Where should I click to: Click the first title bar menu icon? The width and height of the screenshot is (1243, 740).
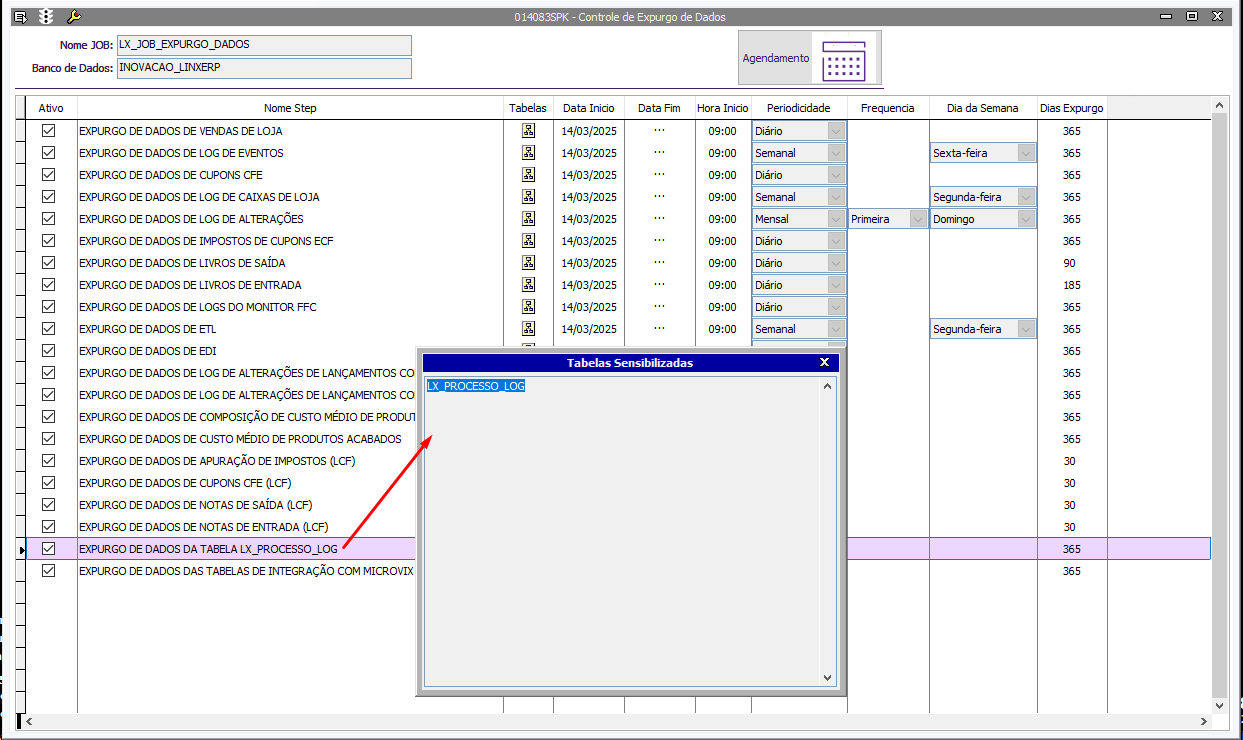[20, 17]
